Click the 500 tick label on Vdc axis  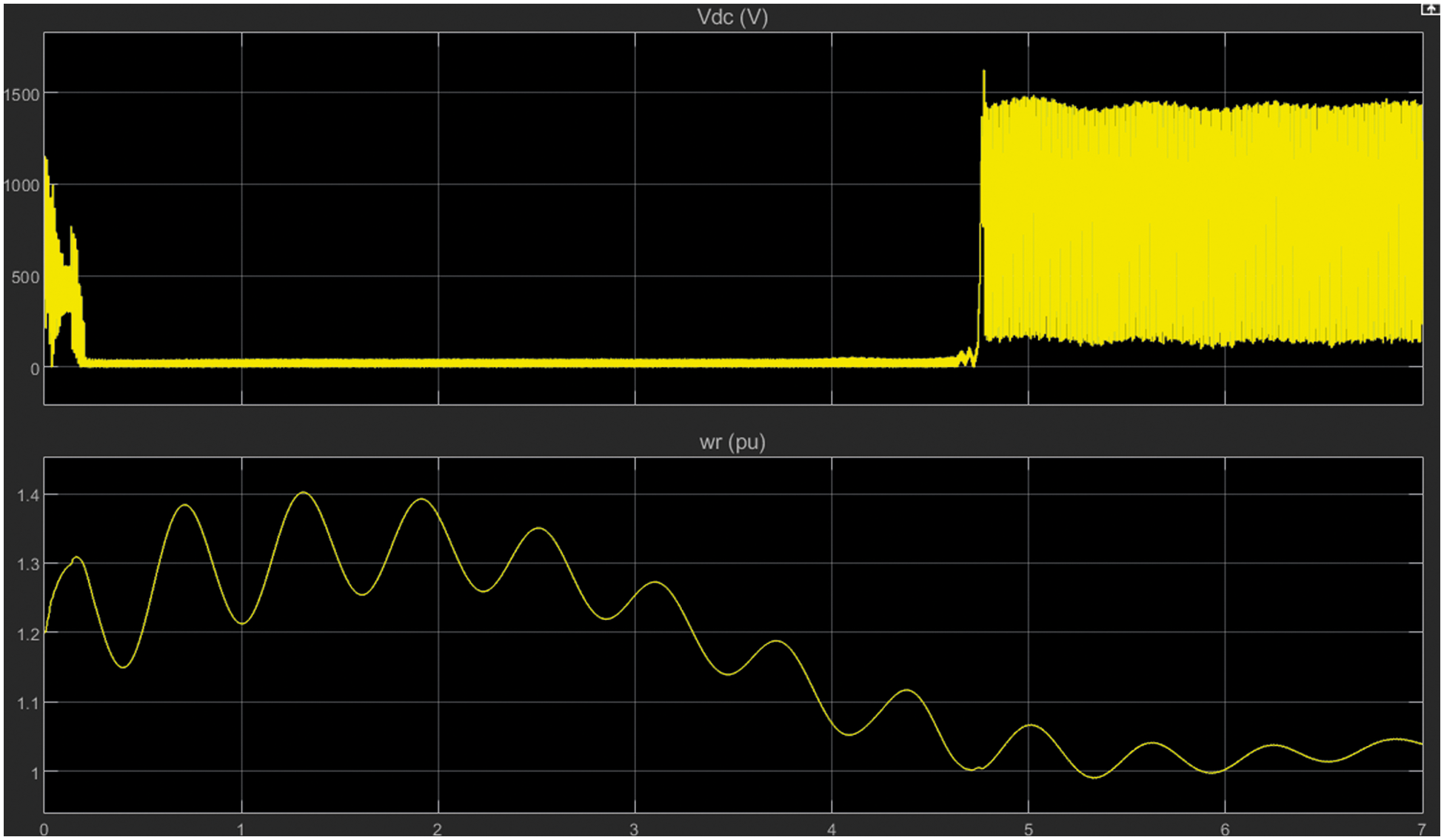25,278
